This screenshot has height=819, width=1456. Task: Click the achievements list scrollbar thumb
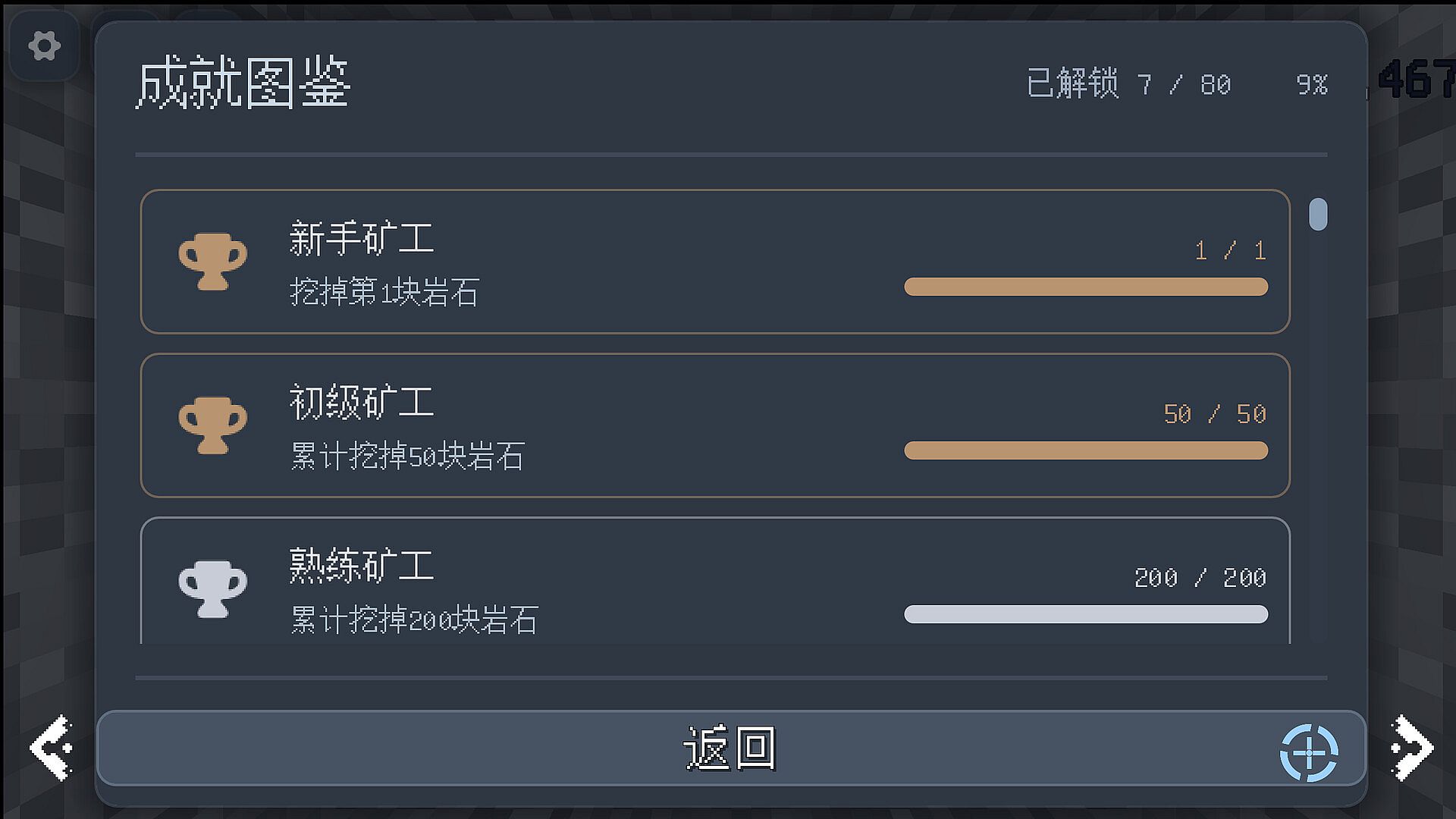click(x=1318, y=214)
